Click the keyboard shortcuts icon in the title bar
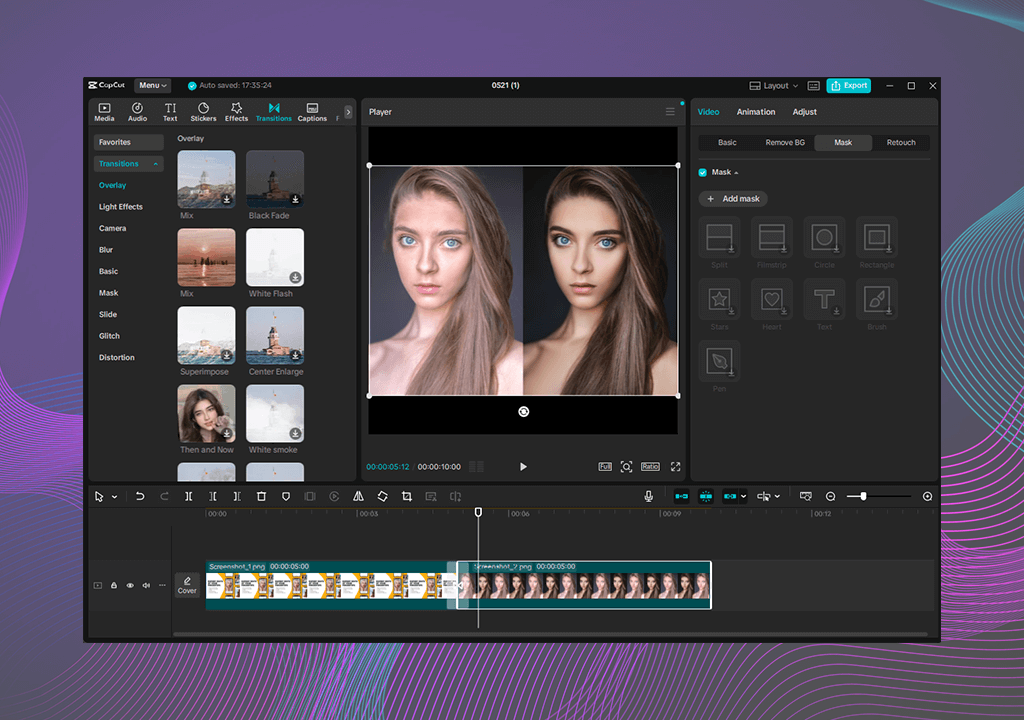 coord(814,86)
